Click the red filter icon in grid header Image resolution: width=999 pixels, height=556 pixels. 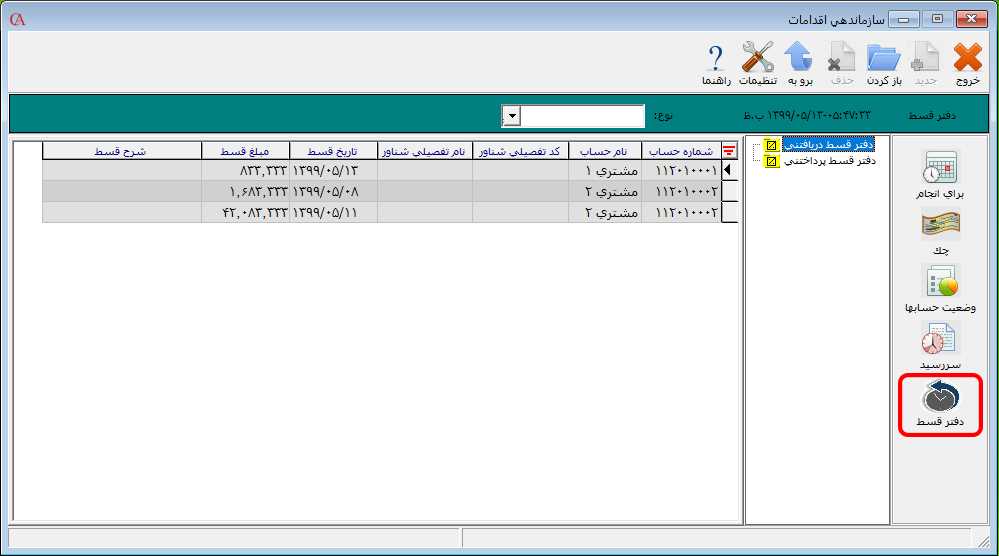729,151
